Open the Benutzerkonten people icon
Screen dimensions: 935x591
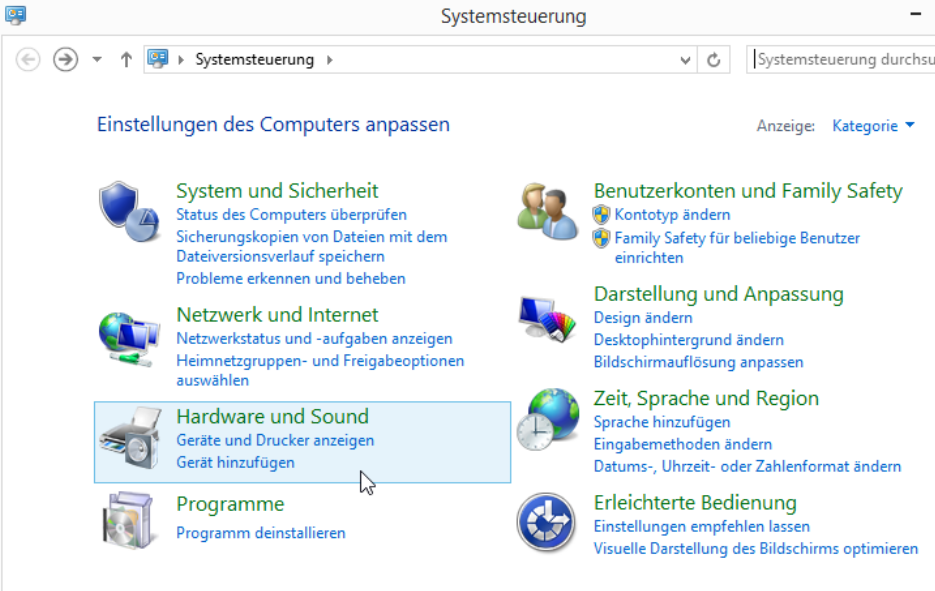[547, 212]
